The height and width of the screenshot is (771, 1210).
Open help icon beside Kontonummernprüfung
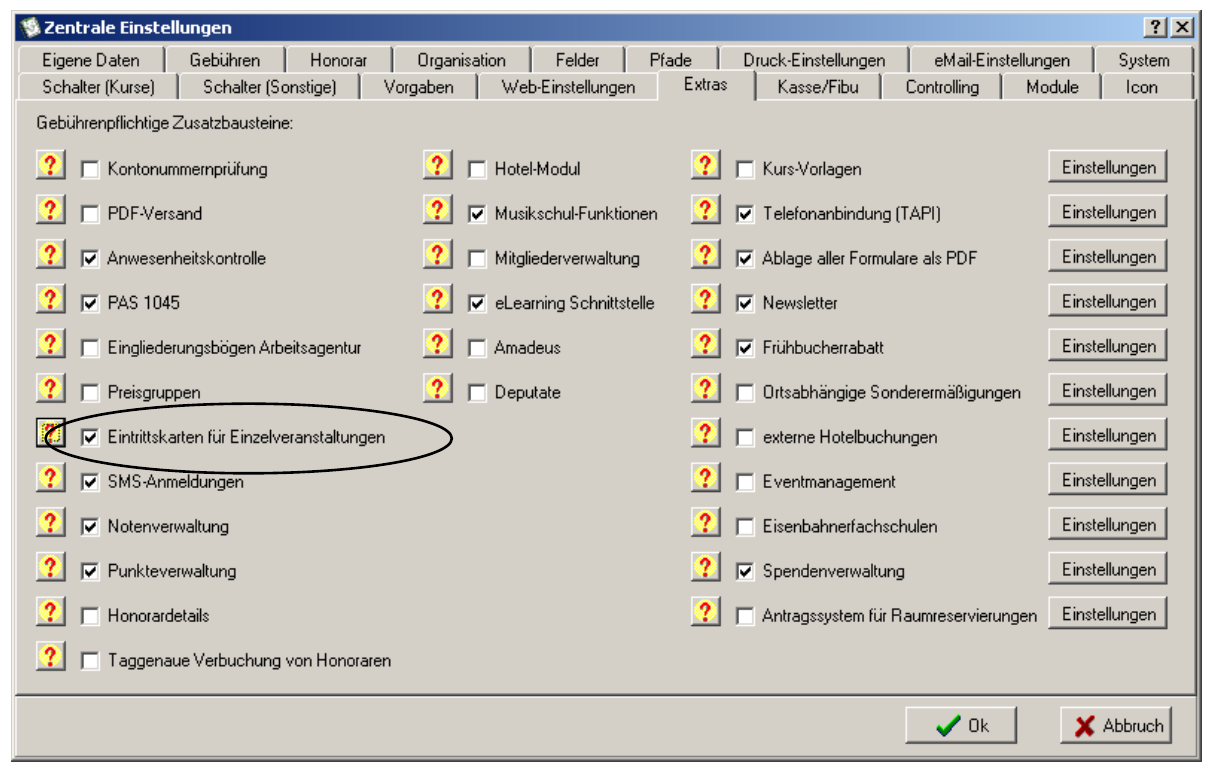[50, 165]
